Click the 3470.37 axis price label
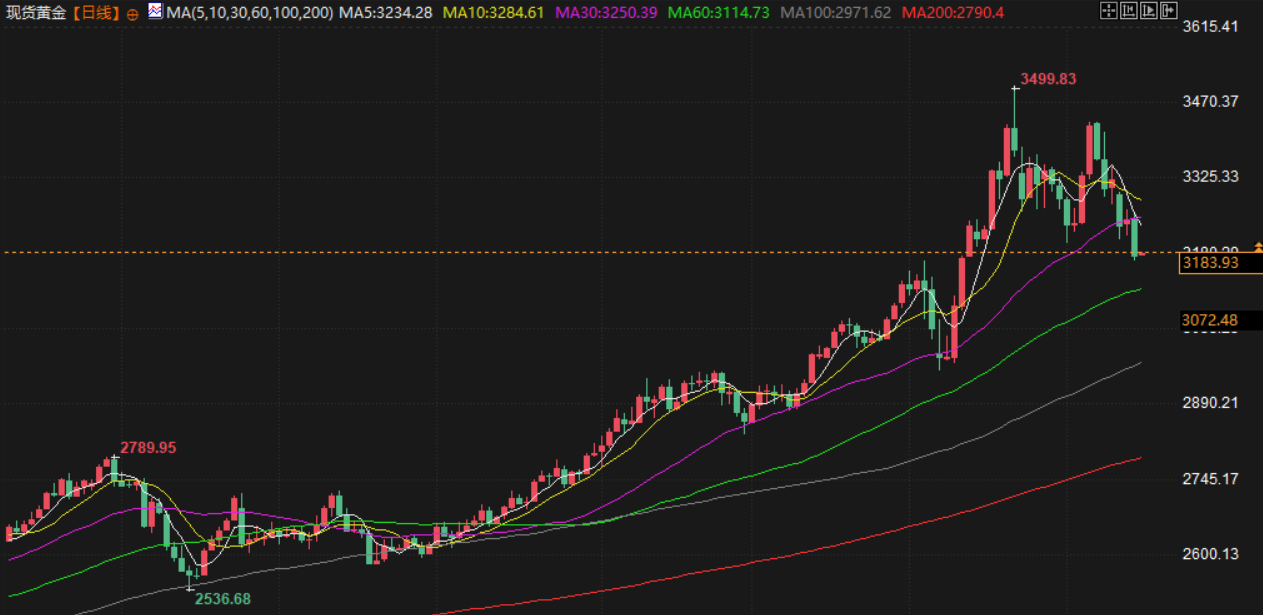 tap(1210, 101)
